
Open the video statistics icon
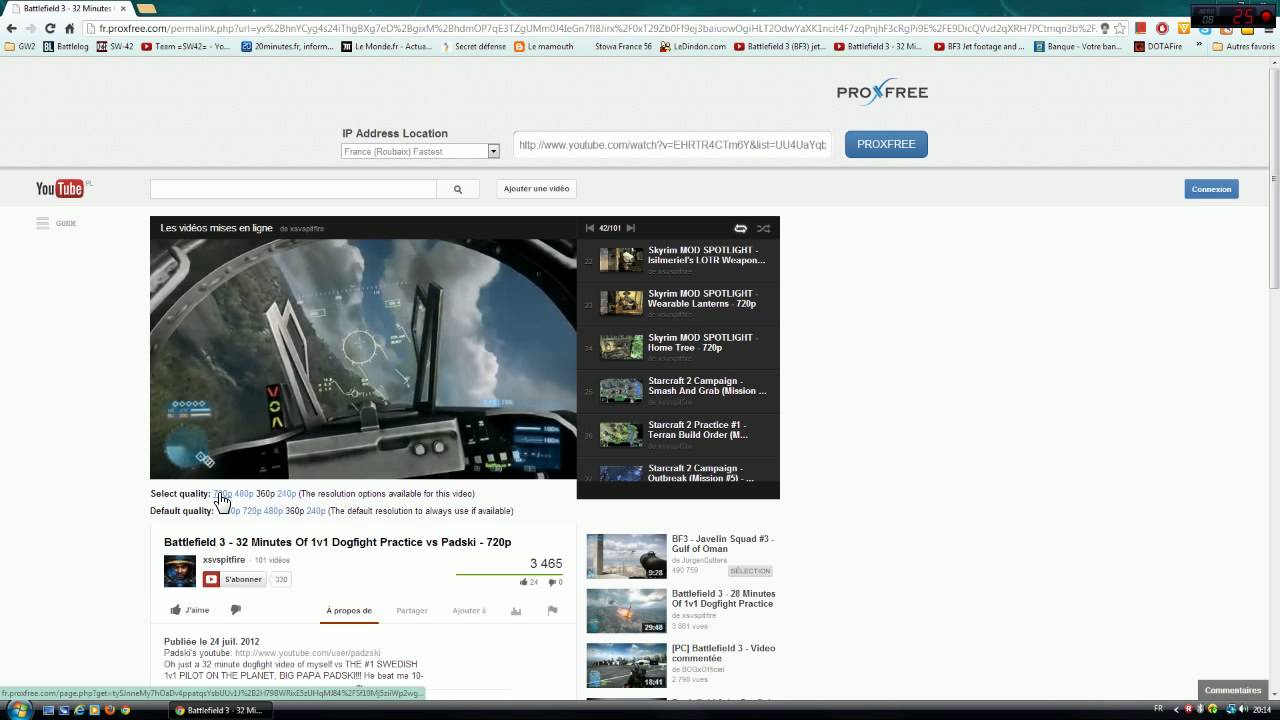[x=516, y=610]
